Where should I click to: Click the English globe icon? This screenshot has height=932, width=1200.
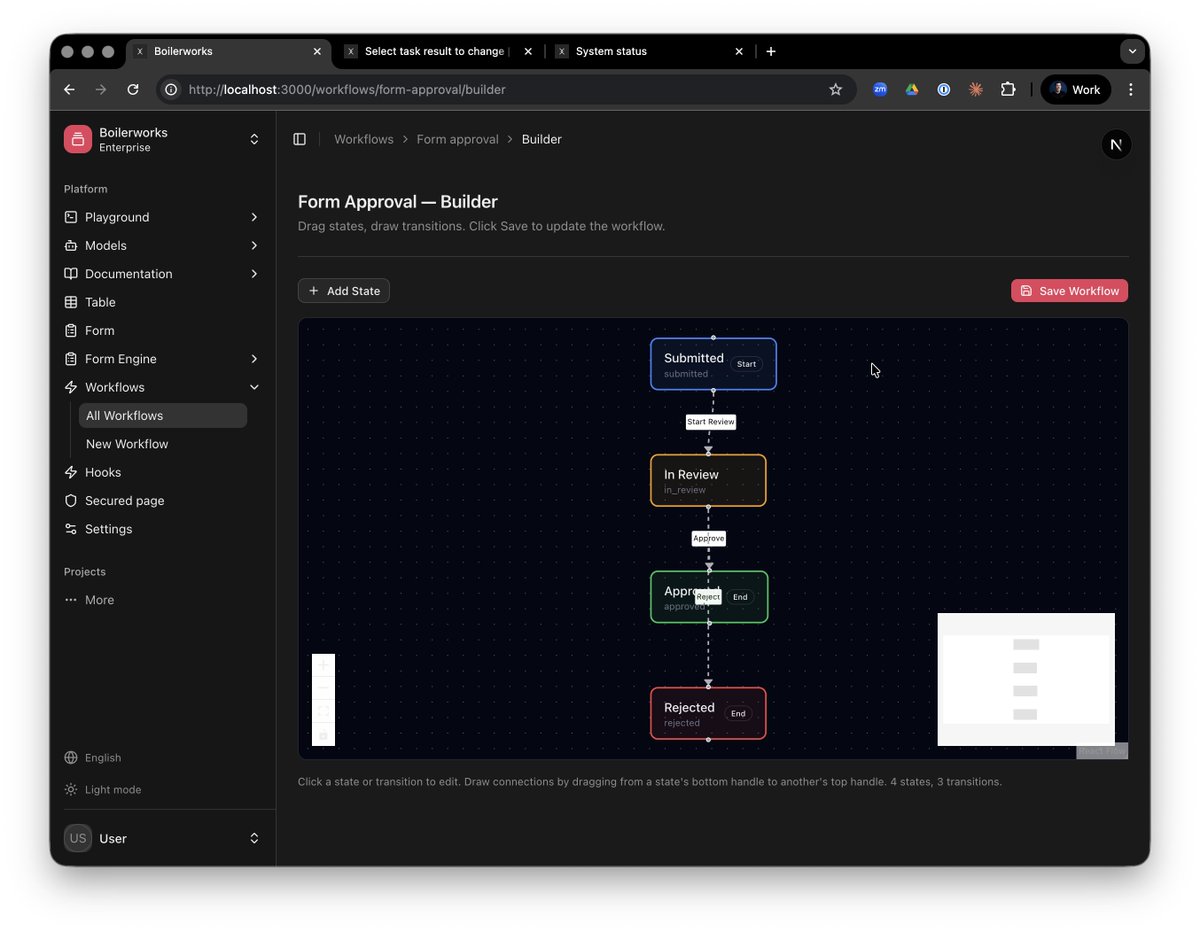(x=71, y=758)
